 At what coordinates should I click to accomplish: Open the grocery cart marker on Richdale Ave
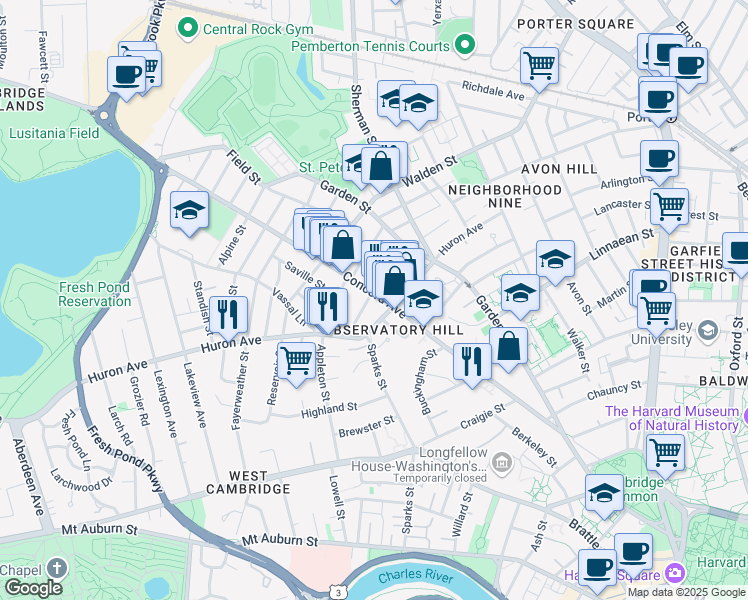pos(539,65)
